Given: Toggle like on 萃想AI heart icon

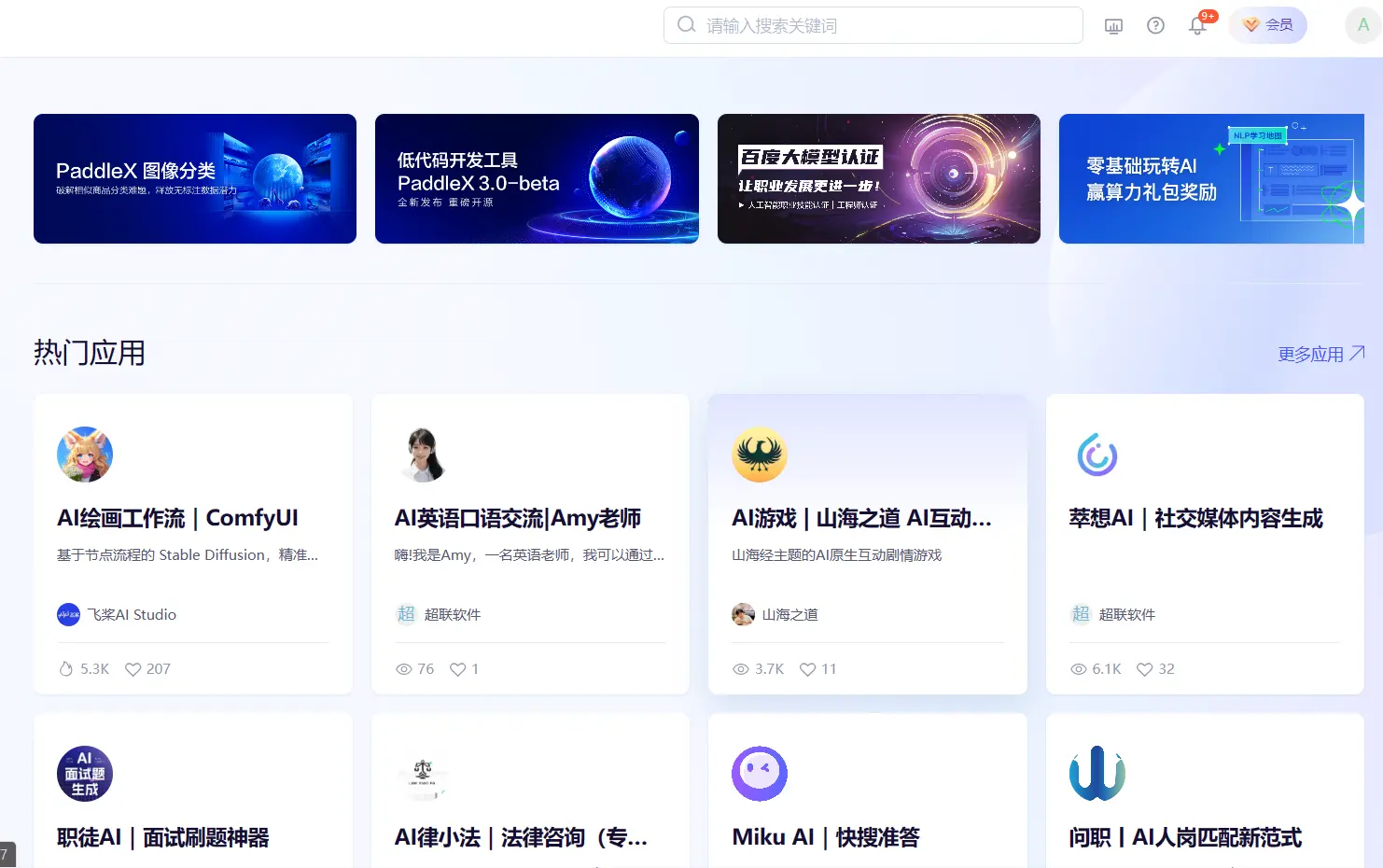Looking at the screenshot, I should 1144,668.
